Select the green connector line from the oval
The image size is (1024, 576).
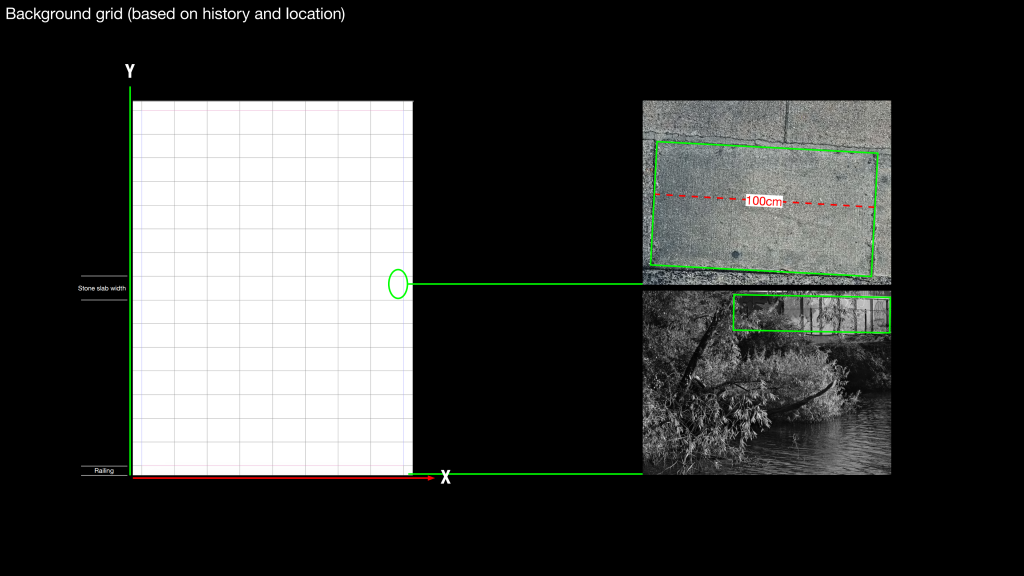pos(525,284)
